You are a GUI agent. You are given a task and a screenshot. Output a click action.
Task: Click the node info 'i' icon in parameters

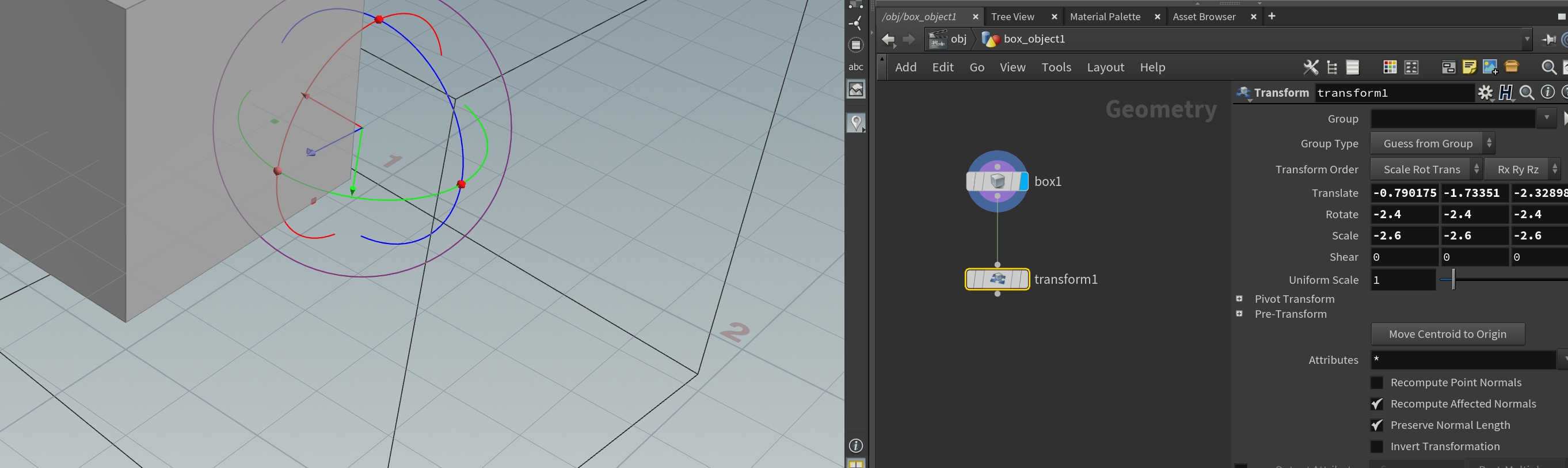coord(1547,93)
